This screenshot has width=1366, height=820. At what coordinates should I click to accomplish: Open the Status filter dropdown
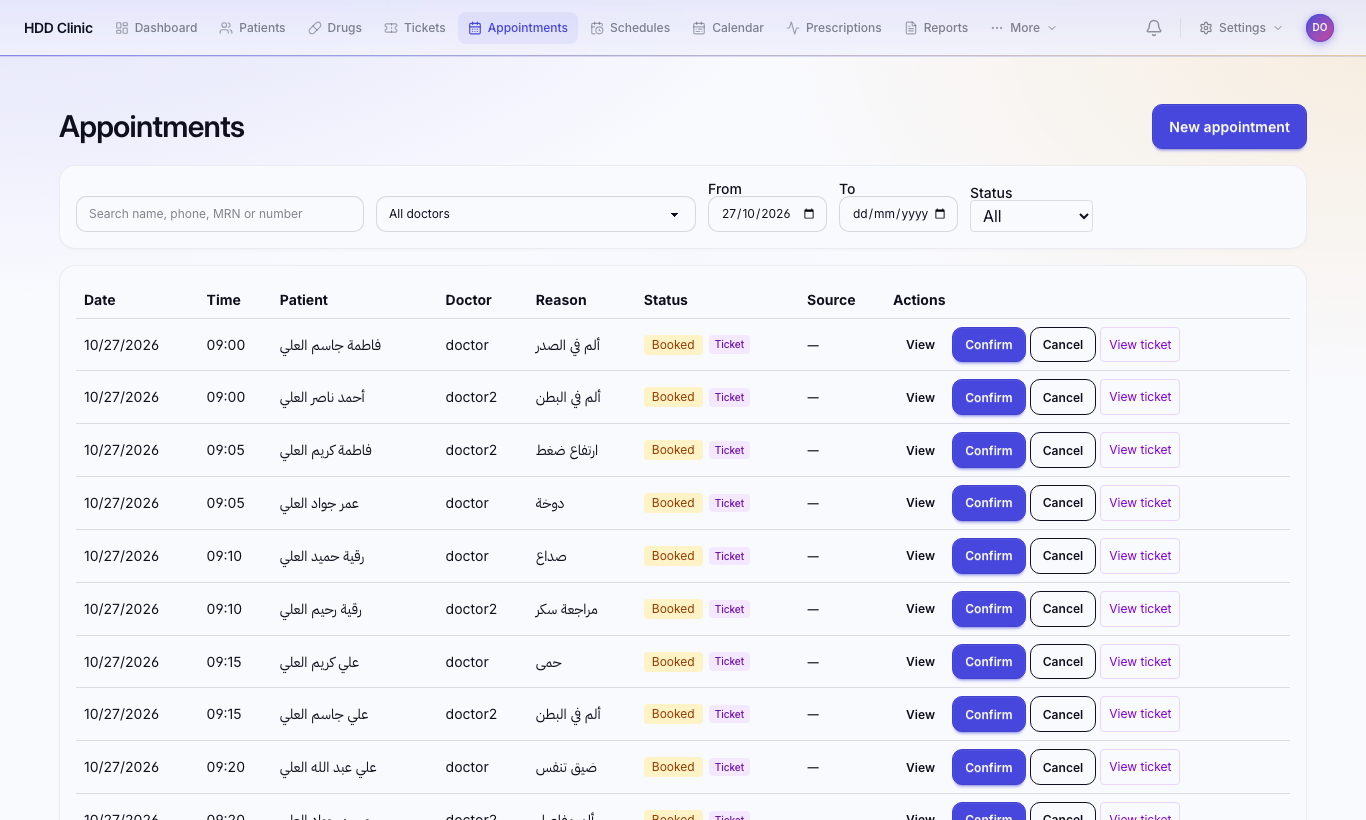[x=1031, y=216]
